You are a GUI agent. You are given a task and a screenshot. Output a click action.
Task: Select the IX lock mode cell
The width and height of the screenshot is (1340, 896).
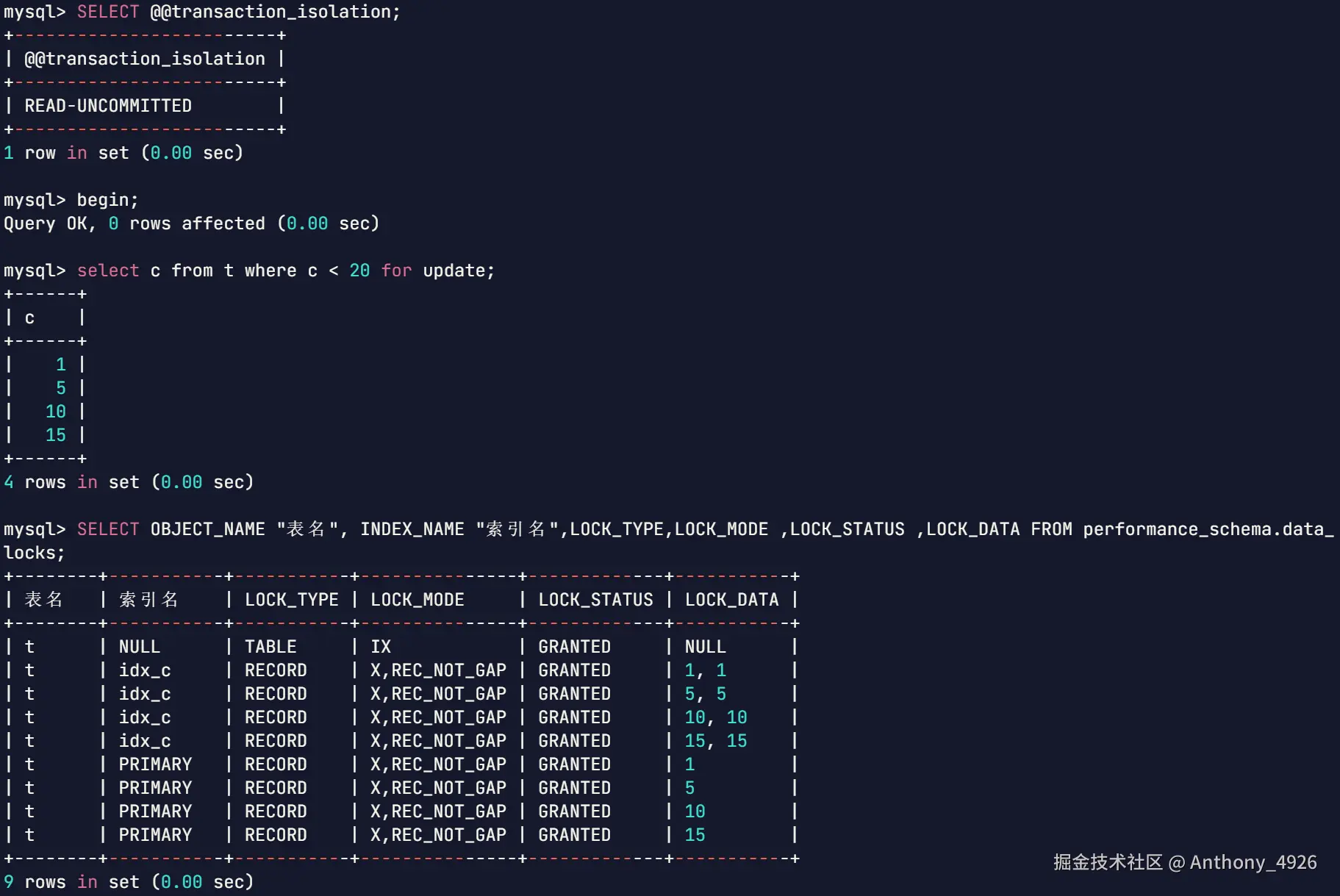[381, 647]
